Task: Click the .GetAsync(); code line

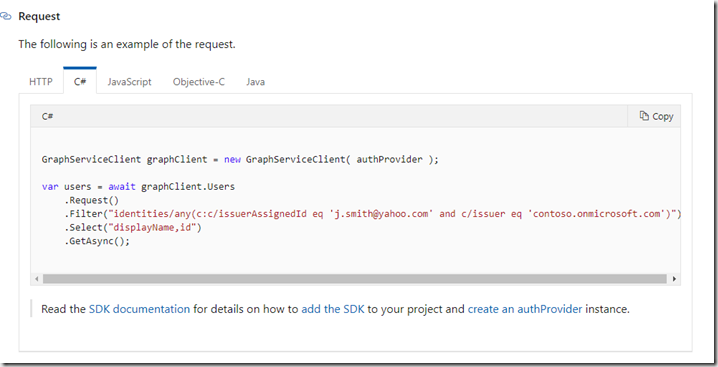Action: click(97, 241)
